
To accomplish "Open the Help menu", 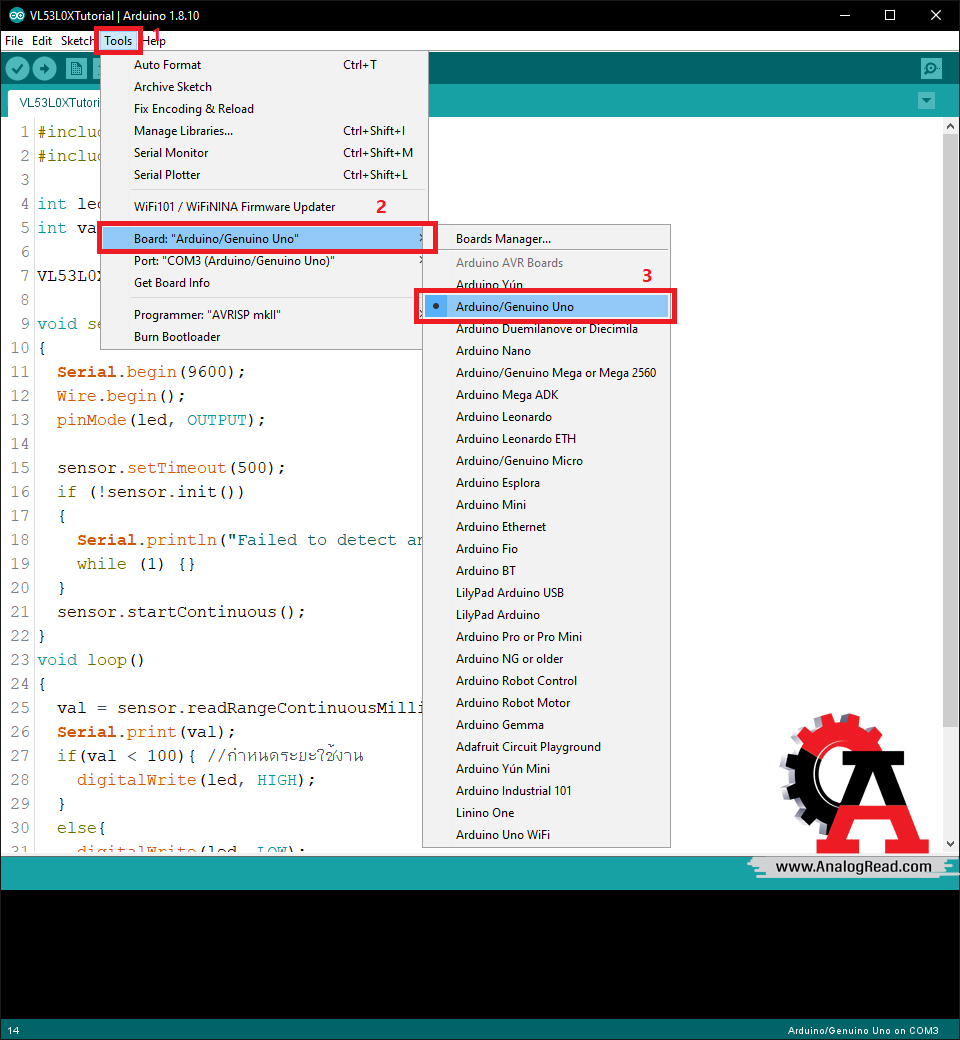I will point(154,40).
